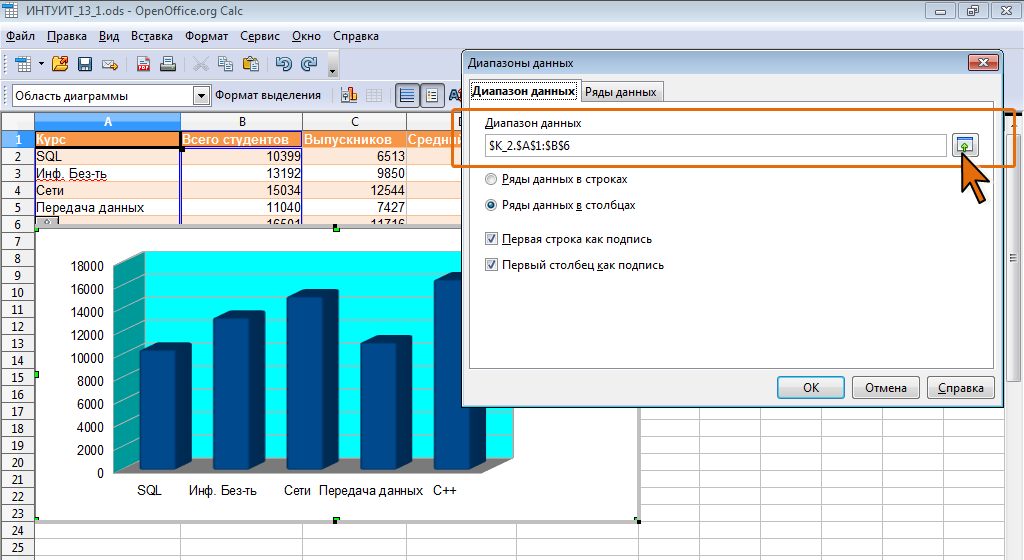This screenshot has height=560, width=1024.
Task: Select 'Ряды данных в столбцах' radio button
Action: pyautogui.click(x=491, y=205)
